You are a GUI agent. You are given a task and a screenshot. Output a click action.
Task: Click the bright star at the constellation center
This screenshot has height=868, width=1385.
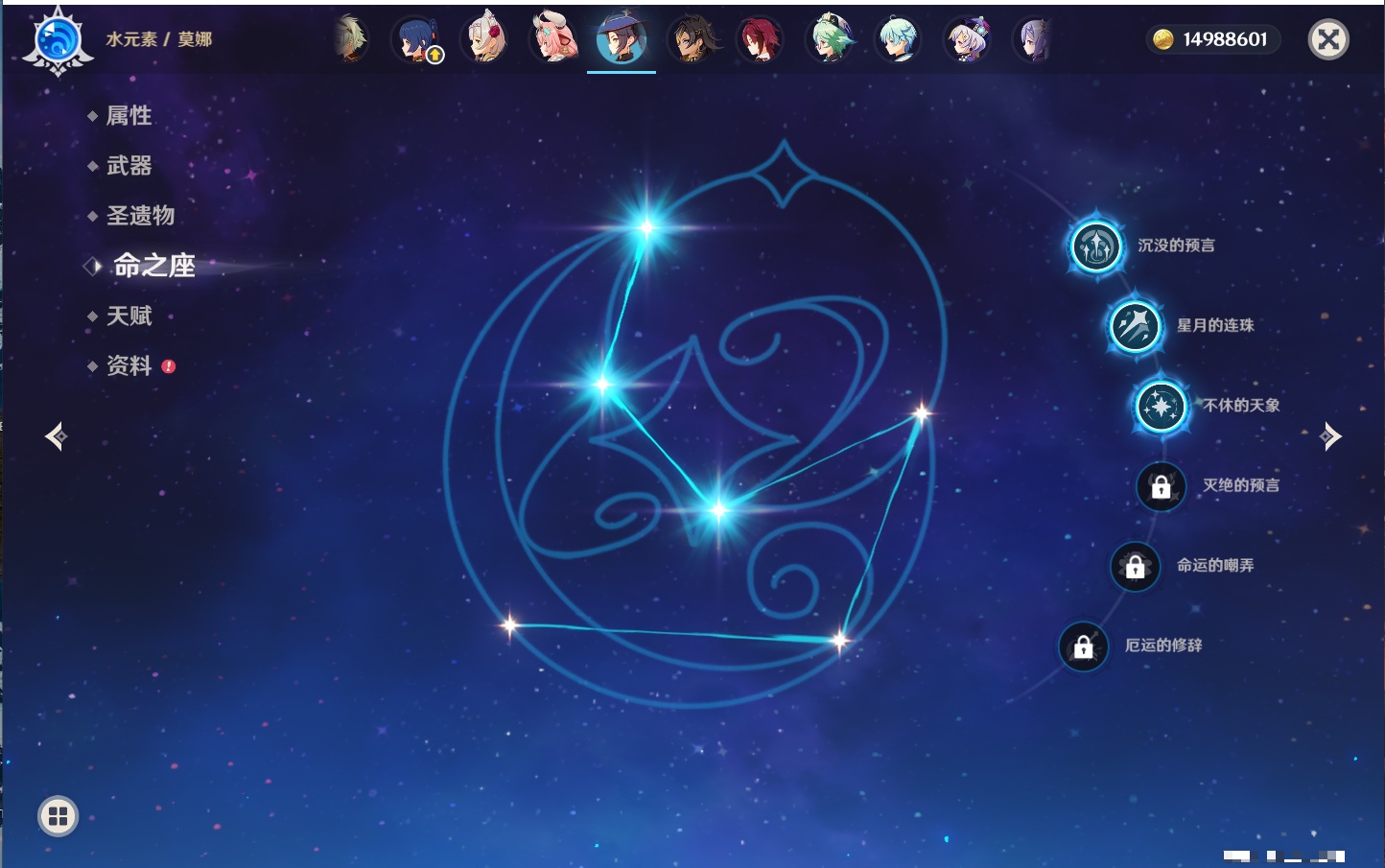pyautogui.click(x=718, y=510)
